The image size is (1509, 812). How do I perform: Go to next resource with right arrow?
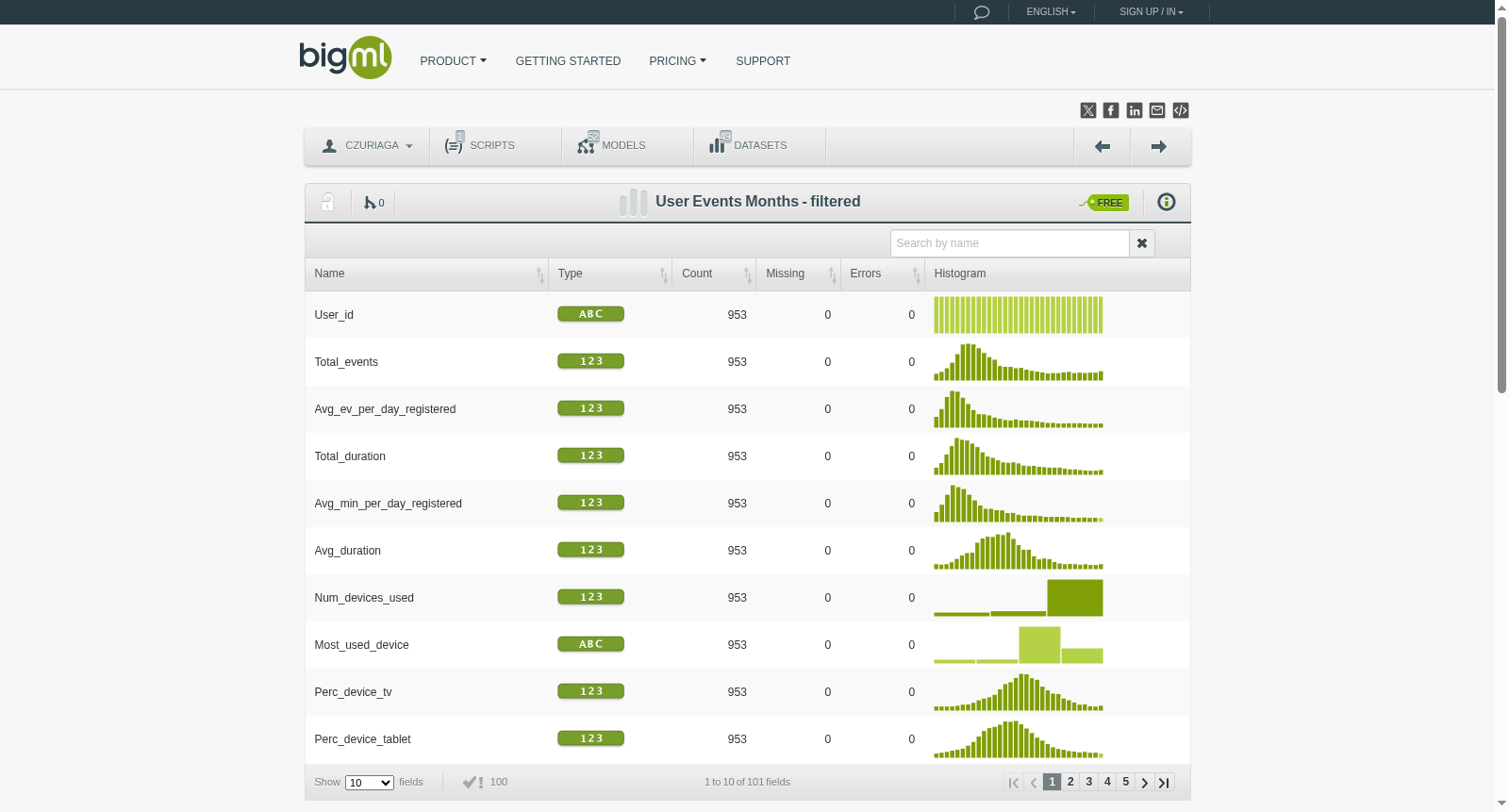click(1159, 146)
